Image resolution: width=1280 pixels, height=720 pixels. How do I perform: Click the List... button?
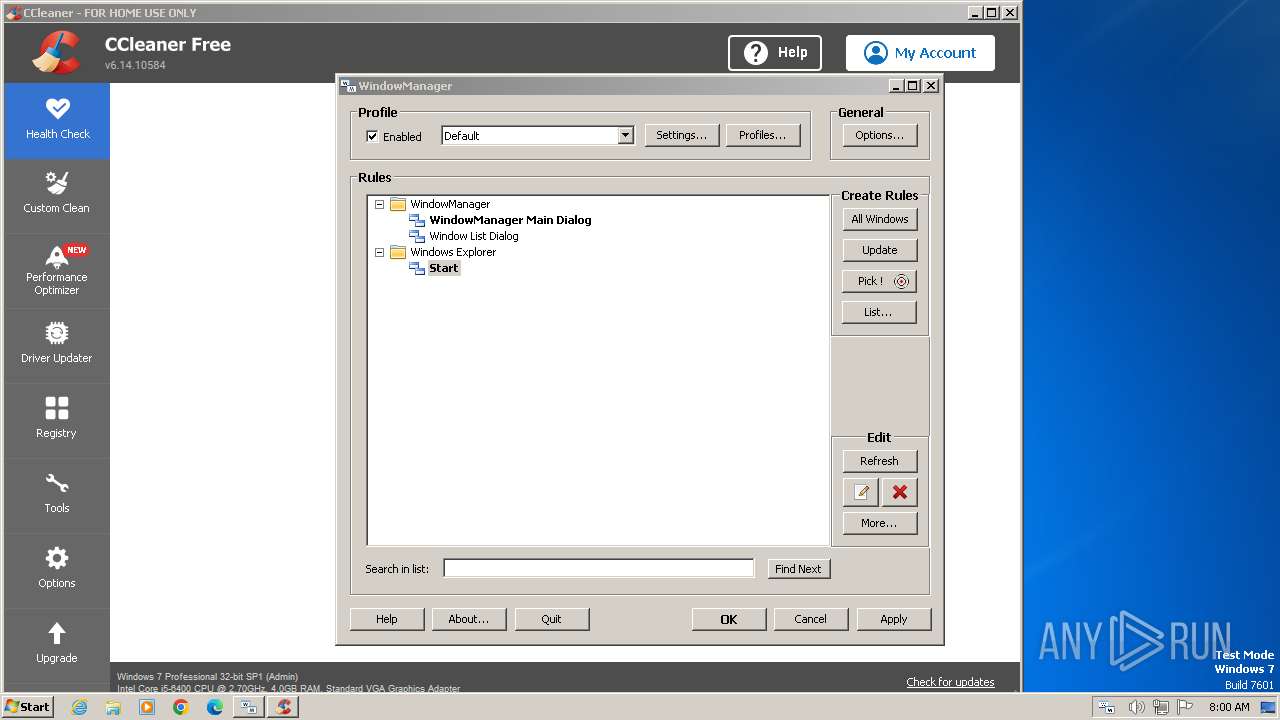coord(880,312)
